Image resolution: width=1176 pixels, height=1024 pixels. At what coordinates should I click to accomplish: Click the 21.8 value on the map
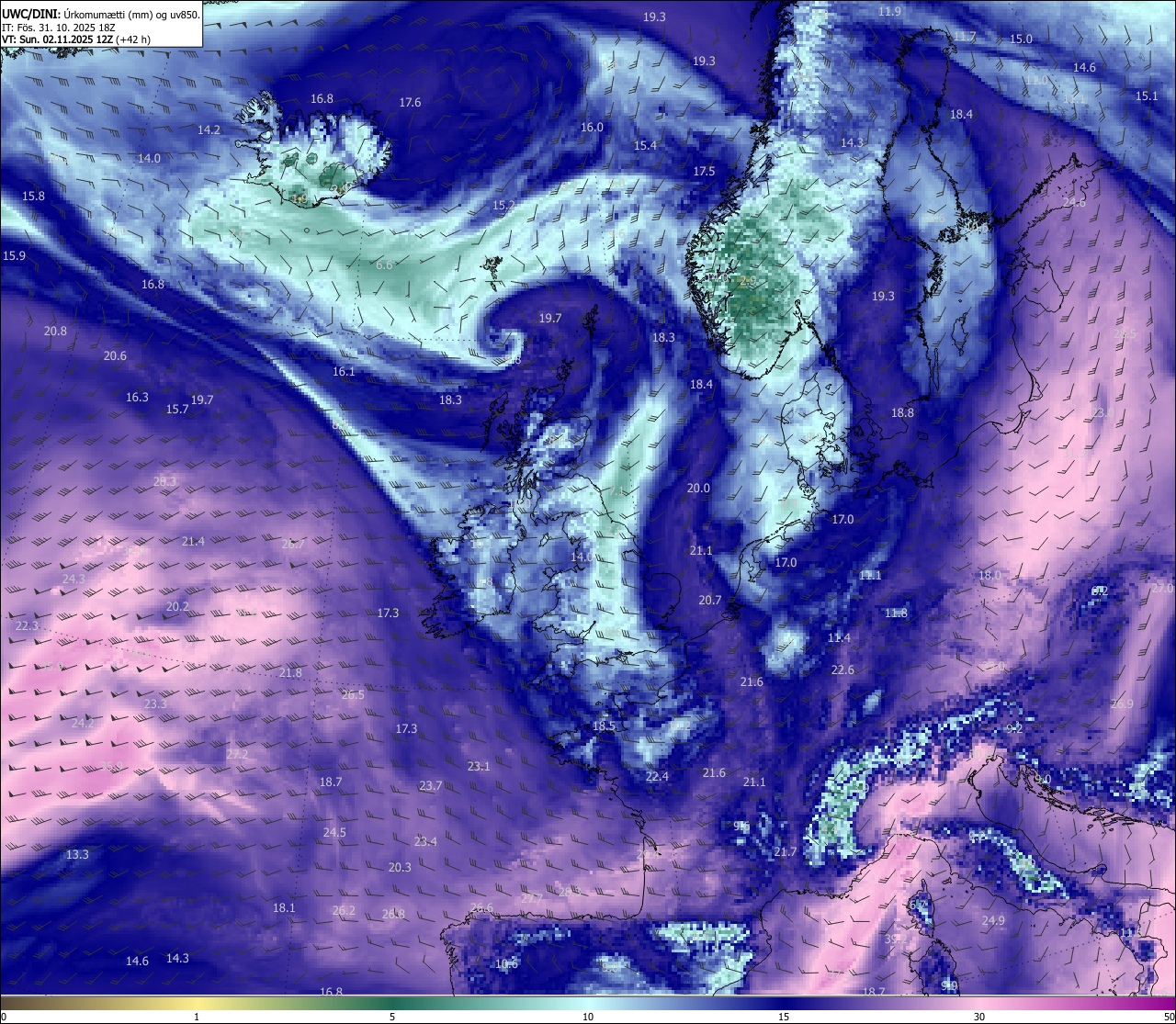coord(290,672)
